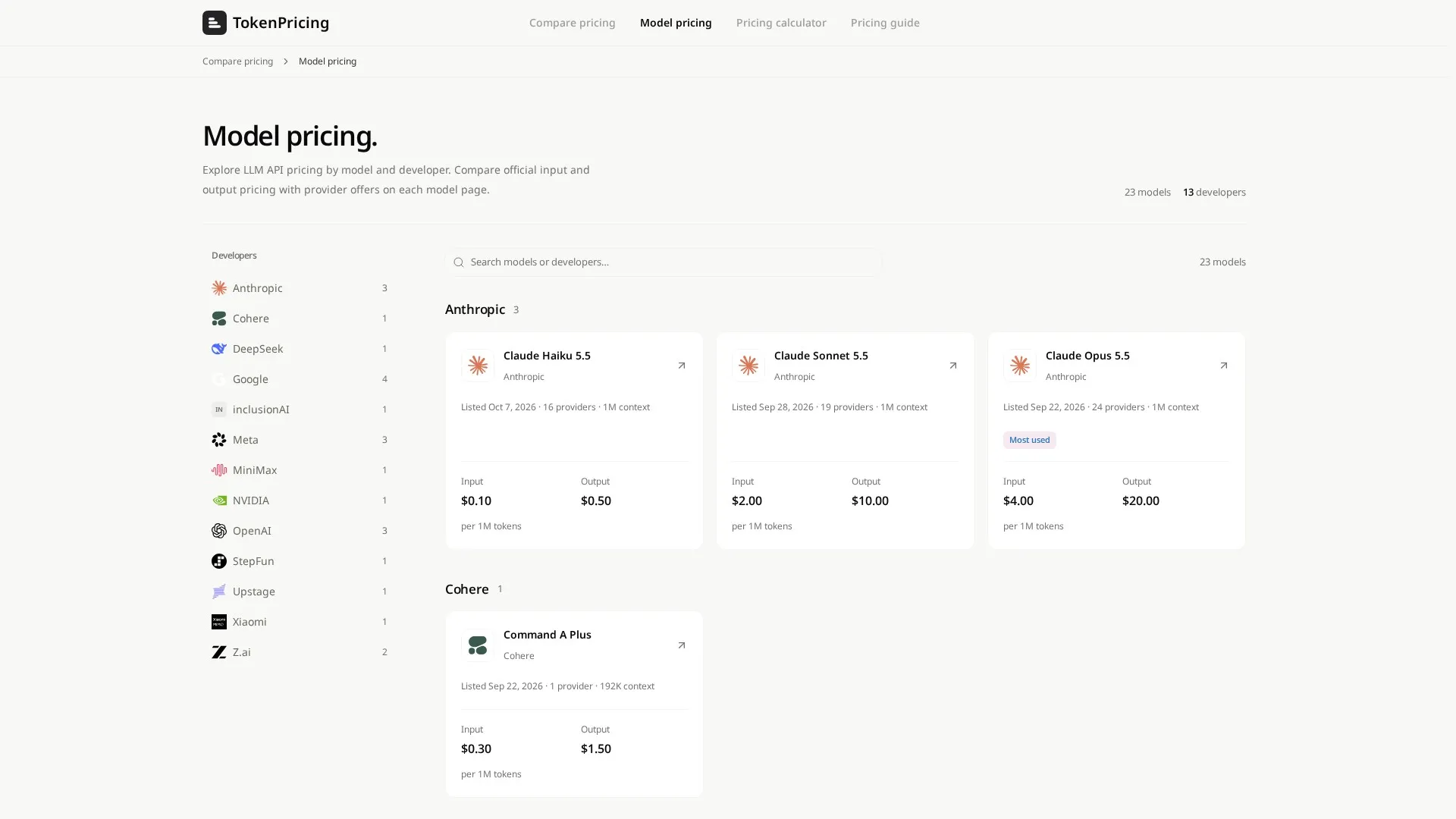Focus the Search models or developers field

pyautogui.click(x=664, y=262)
